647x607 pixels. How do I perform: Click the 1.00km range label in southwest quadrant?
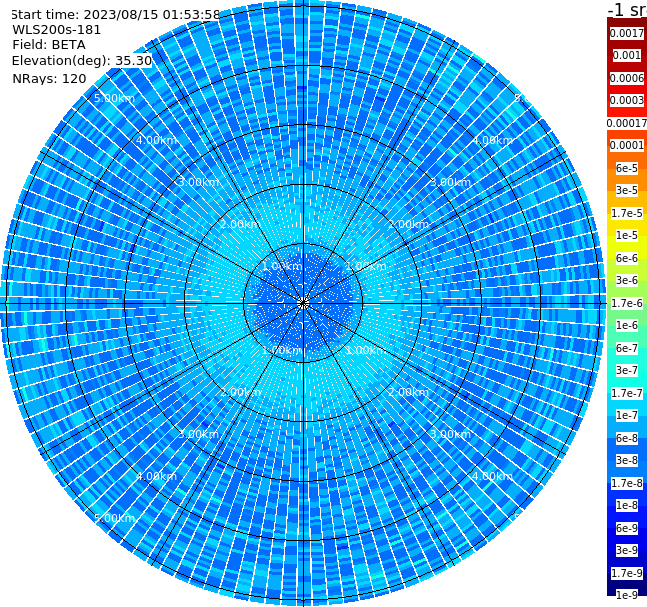[x=282, y=350]
